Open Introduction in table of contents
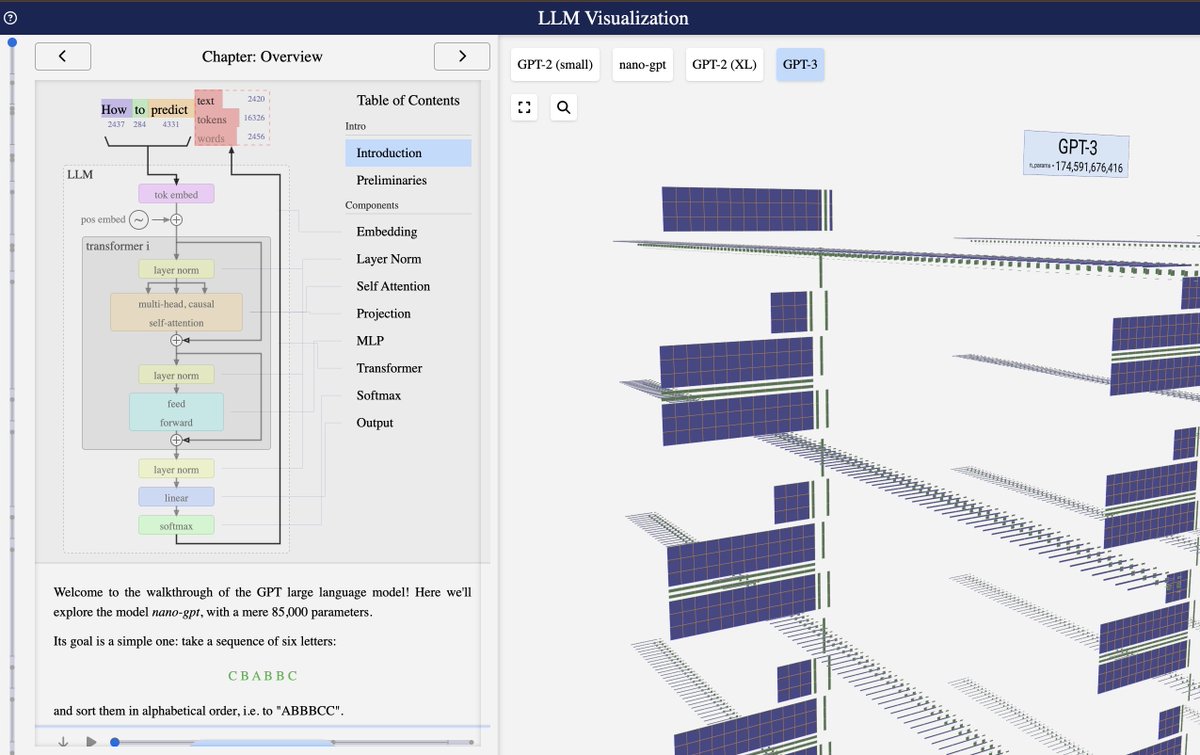Image resolution: width=1200 pixels, height=755 pixels. [408, 153]
